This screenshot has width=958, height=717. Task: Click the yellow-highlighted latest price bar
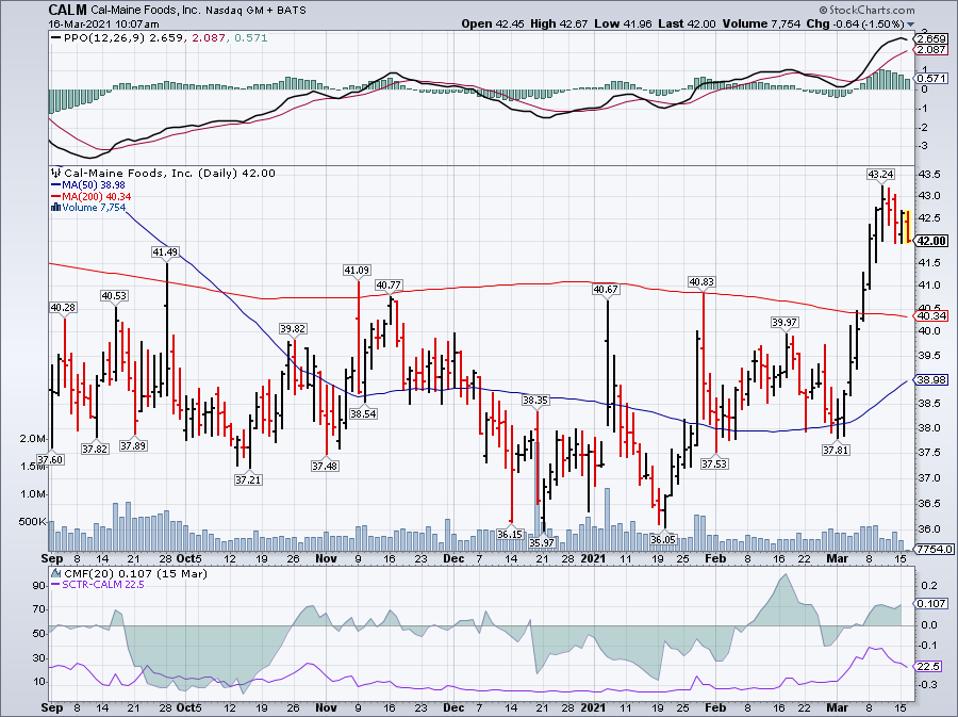point(907,227)
